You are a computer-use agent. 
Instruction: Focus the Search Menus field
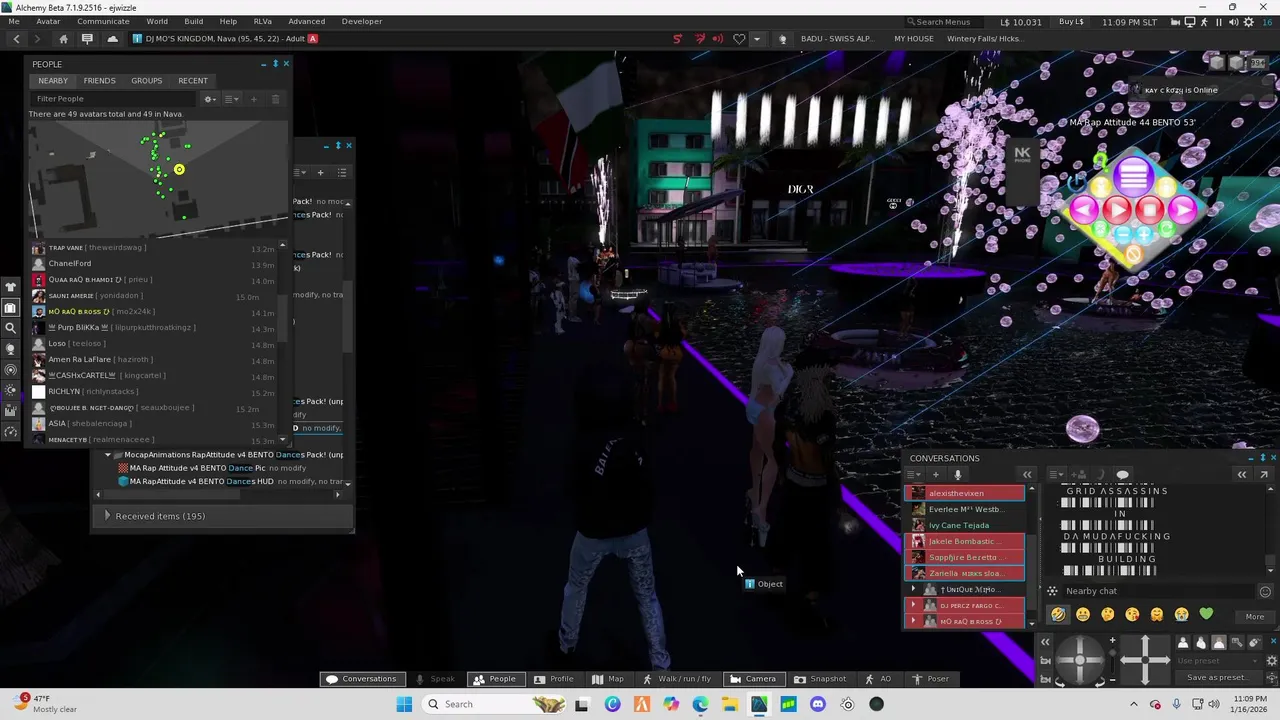click(945, 22)
